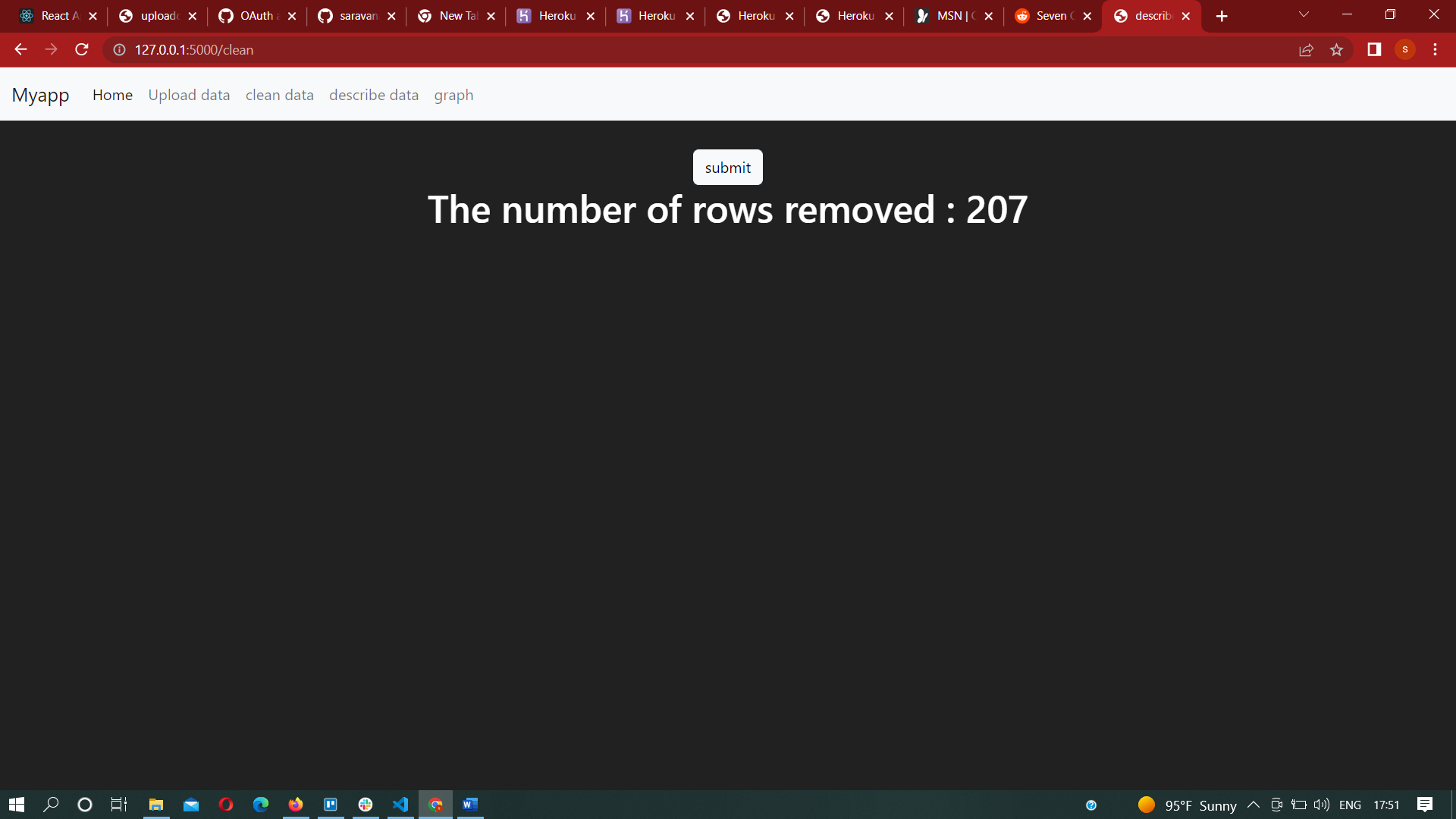Launch Firefox from the taskbar
Viewport: 1456px width, 819px height.
(x=296, y=805)
